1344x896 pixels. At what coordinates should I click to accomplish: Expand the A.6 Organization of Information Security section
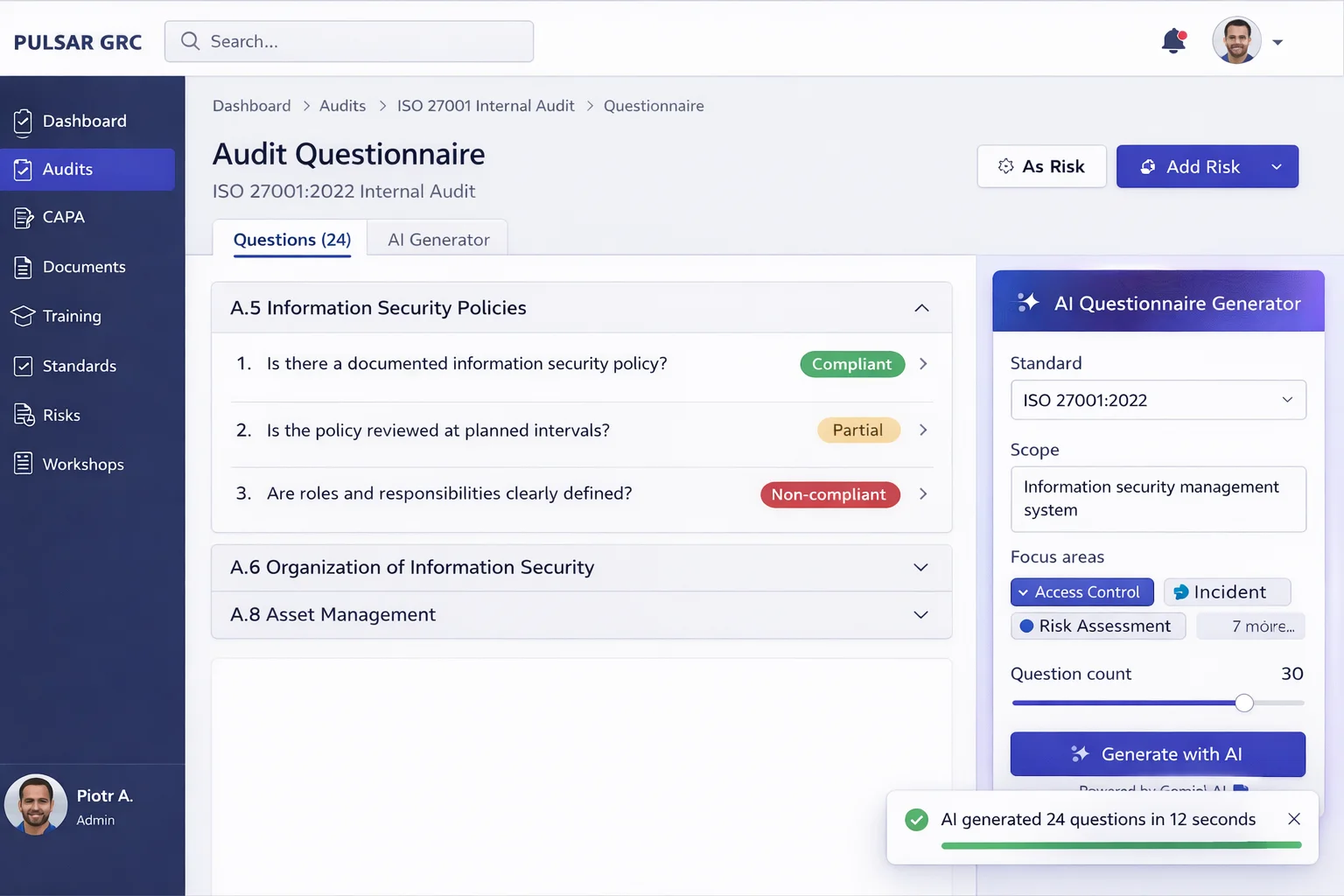[581, 567]
